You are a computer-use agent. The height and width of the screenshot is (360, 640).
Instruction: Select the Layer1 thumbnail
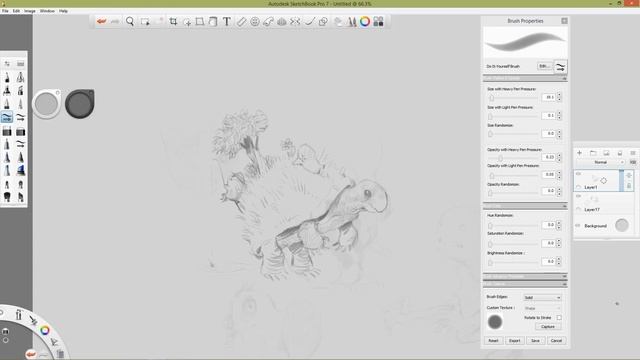[598, 179]
